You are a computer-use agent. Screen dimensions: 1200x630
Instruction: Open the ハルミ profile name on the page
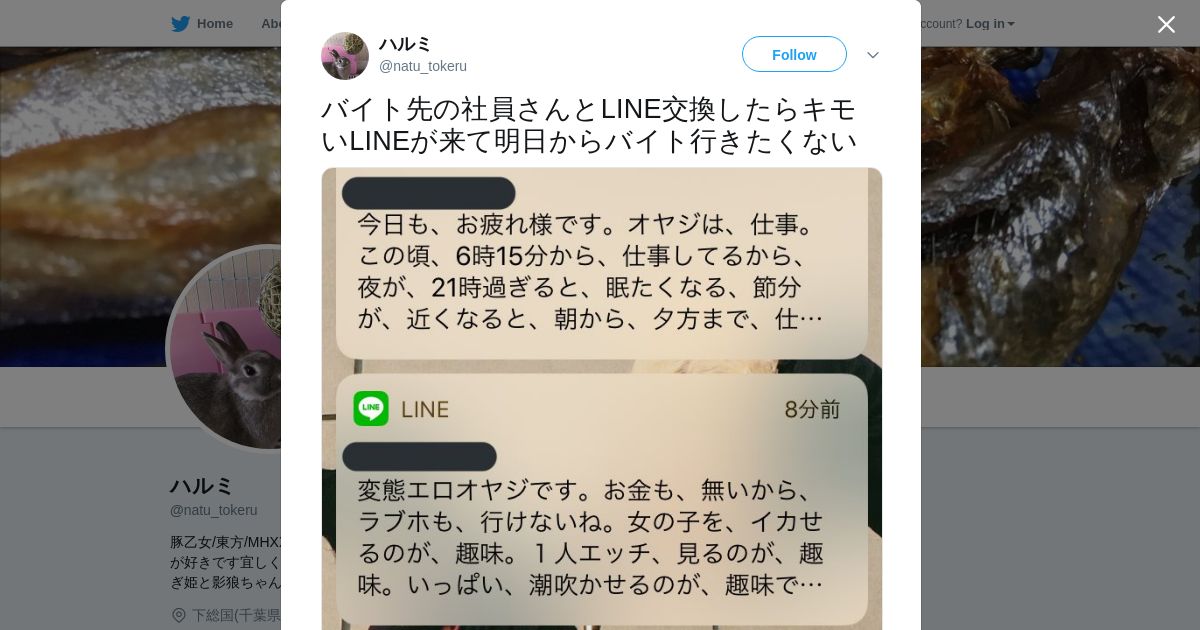coord(202,486)
